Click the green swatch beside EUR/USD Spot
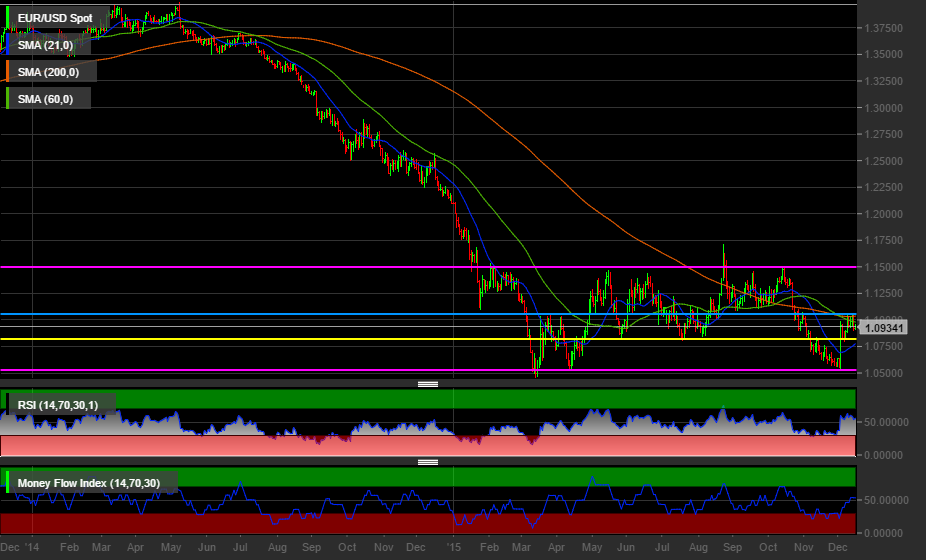The height and width of the screenshot is (560, 926). (x=9, y=18)
